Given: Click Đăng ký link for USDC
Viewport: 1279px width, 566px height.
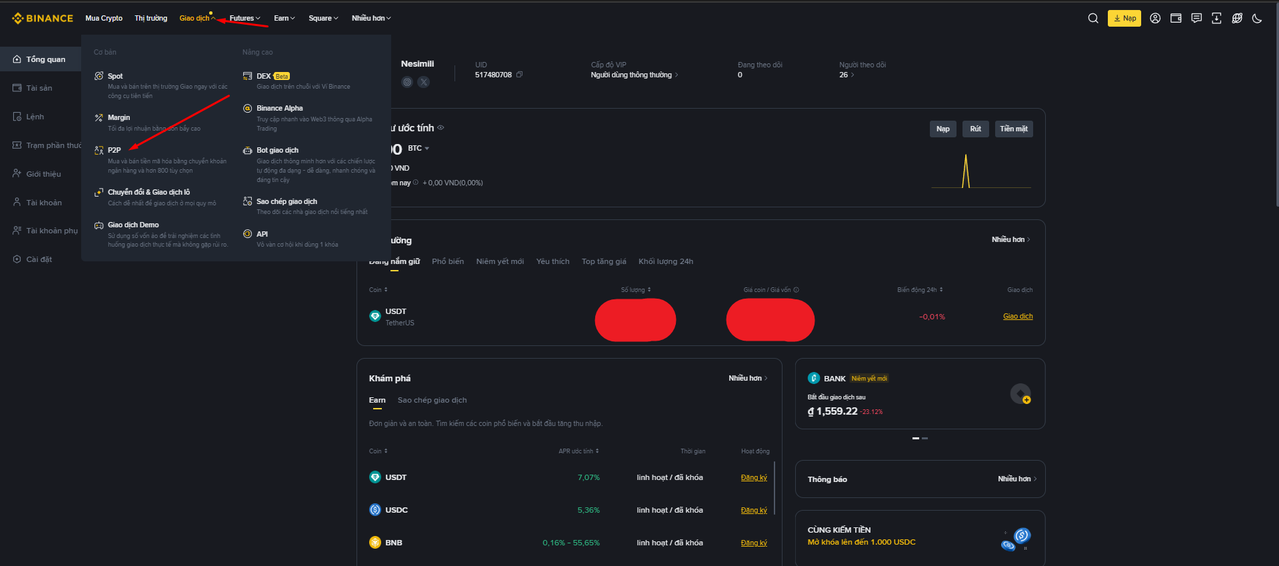Looking at the screenshot, I should (x=754, y=510).
